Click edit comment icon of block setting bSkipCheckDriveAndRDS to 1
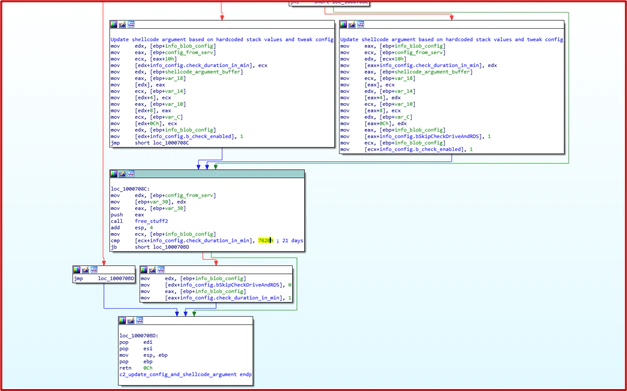The height and width of the screenshot is (391, 627). (x=352, y=25)
